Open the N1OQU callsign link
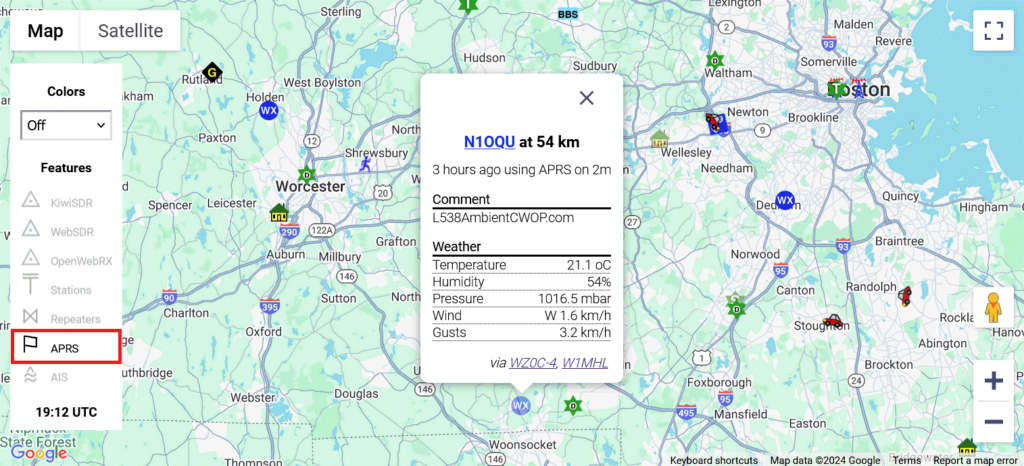The image size is (1024, 466). 489,142
